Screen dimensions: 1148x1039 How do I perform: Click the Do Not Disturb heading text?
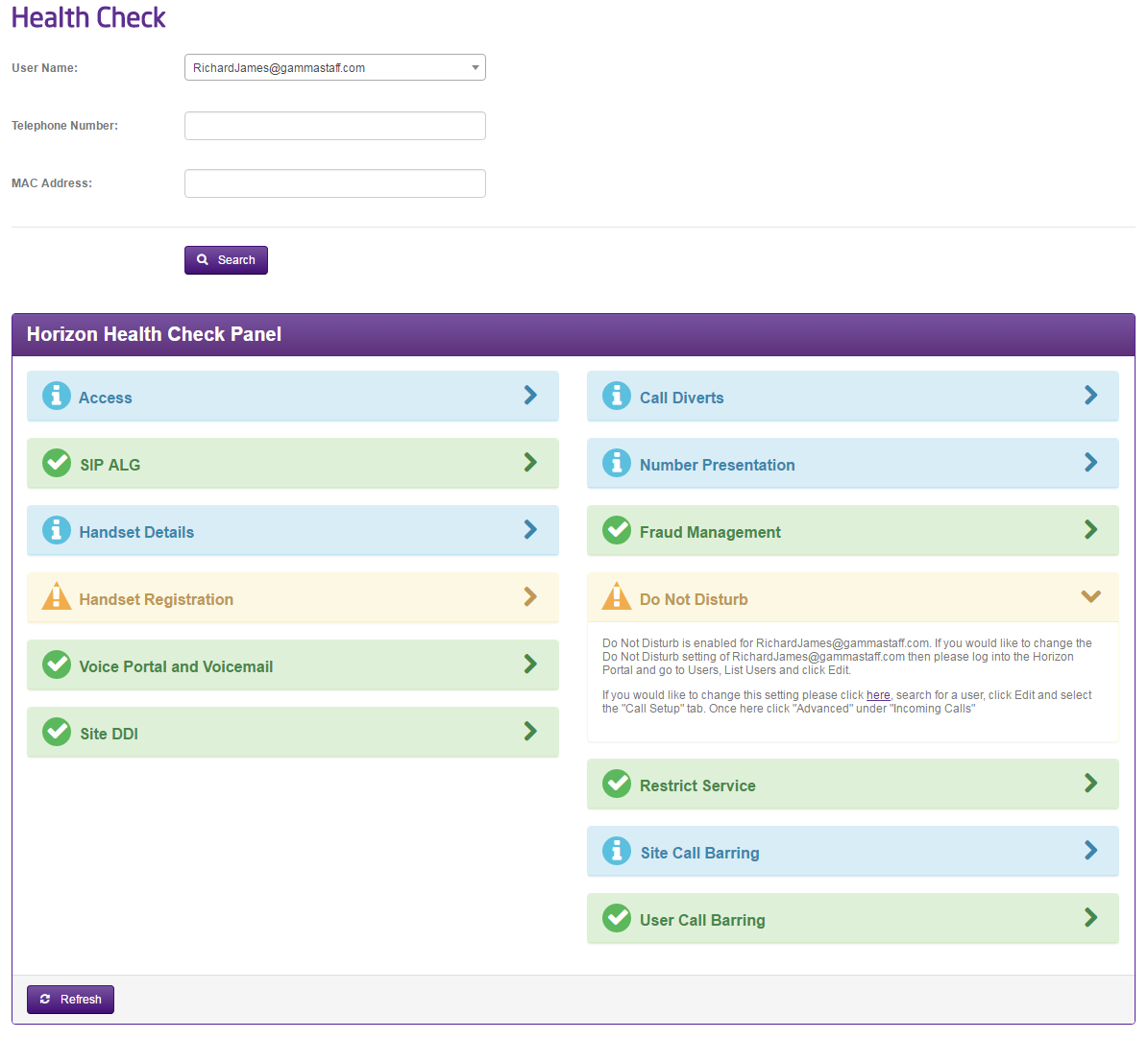pyautogui.click(x=694, y=600)
